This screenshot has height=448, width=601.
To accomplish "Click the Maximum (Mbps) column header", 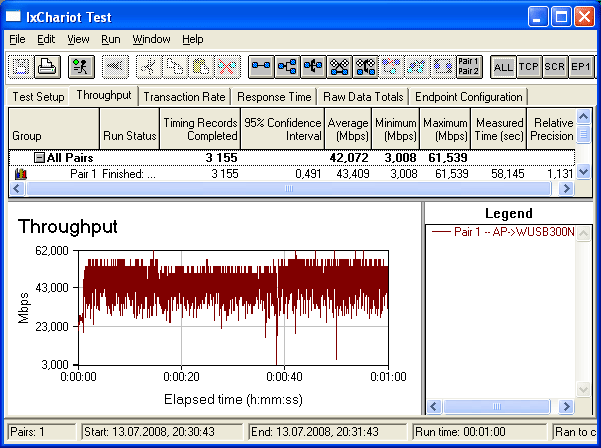I will (x=445, y=129).
